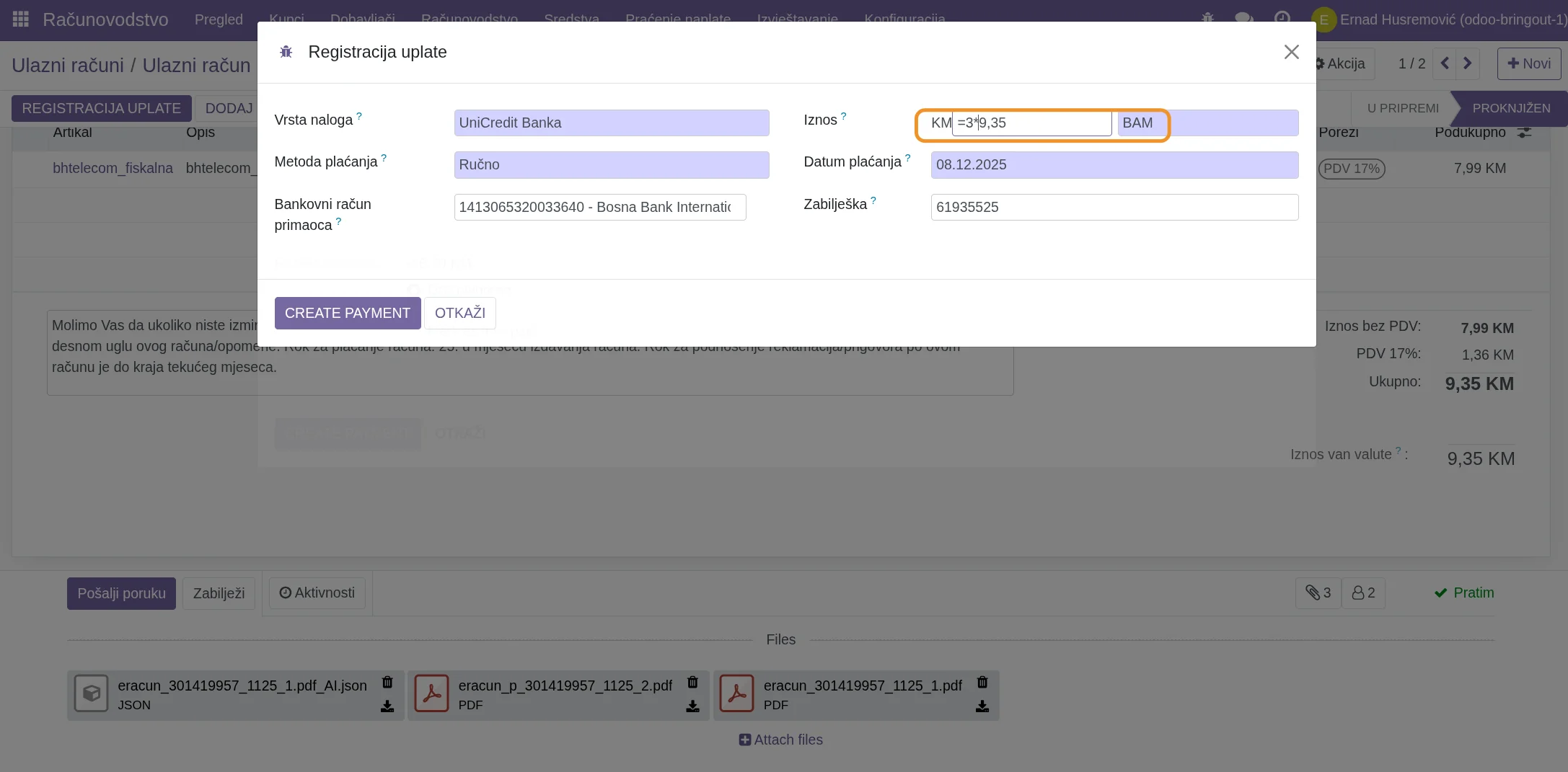Open the apps grid icon top left
This screenshot has height=772, width=1568.
tap(20, 19)
